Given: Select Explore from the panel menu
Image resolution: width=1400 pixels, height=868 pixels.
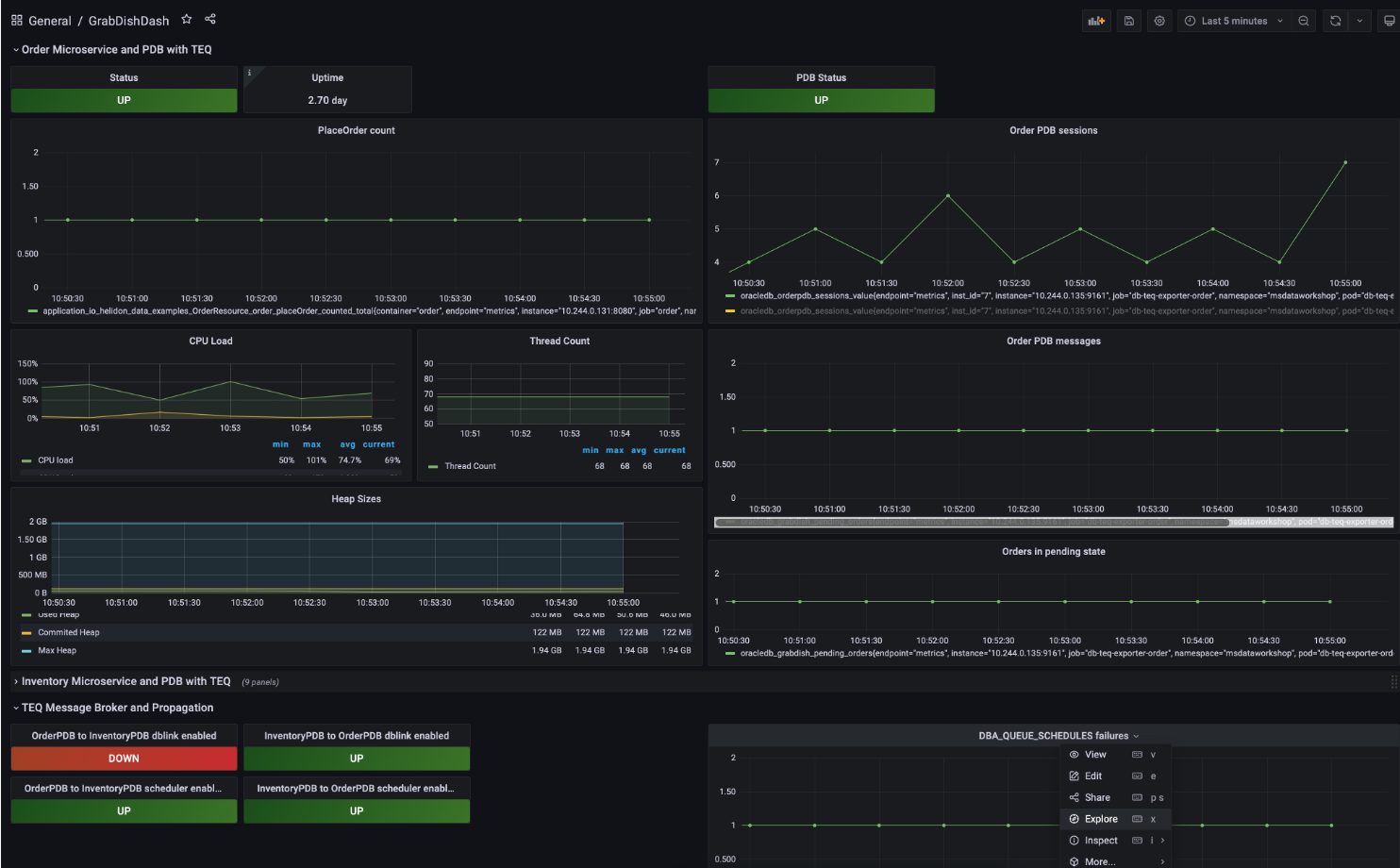Looking at the screenshot, I should click(x=1101, y=819).
